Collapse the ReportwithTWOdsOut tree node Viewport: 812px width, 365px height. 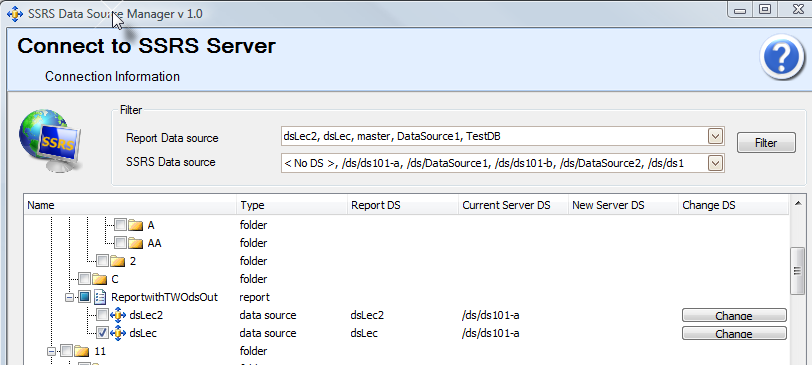pyautogui.click(x=69, y=297)
